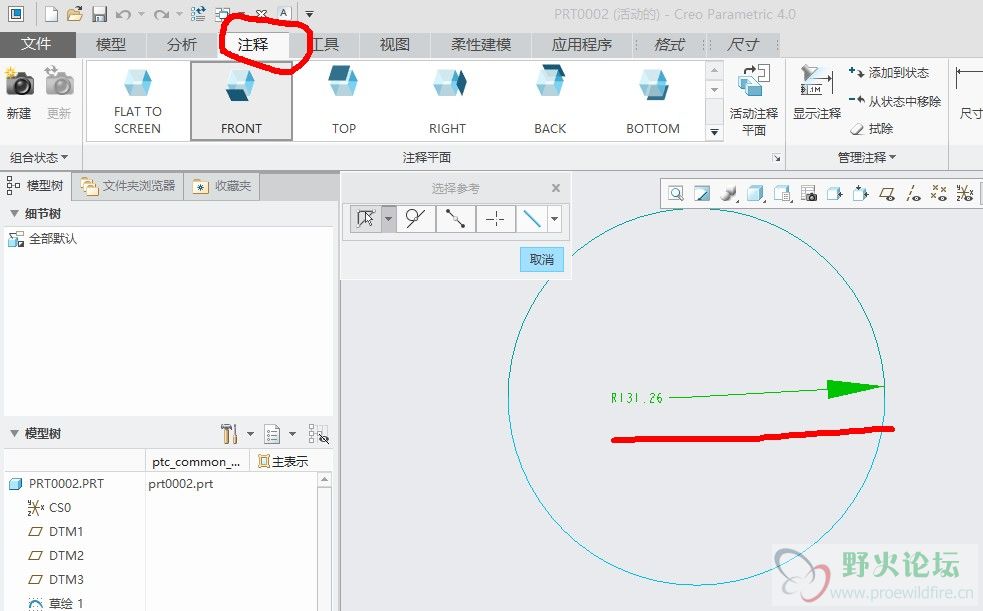Click the 显示注释 button
Viewport: 983px width, 611px height.
(x=816, y=93)
